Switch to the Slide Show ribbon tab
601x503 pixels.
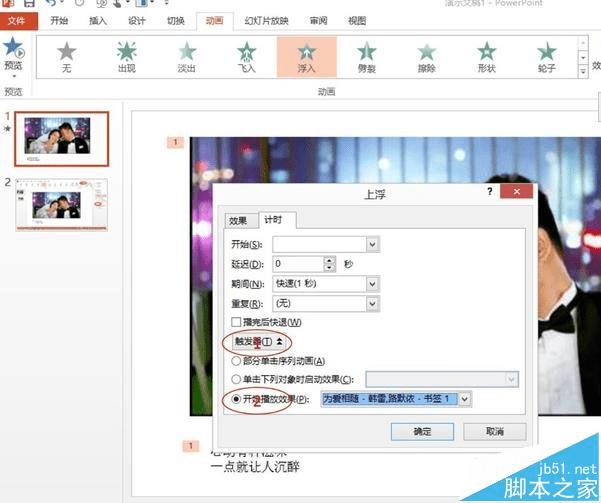pyautogui.click(x=266, y=21)
